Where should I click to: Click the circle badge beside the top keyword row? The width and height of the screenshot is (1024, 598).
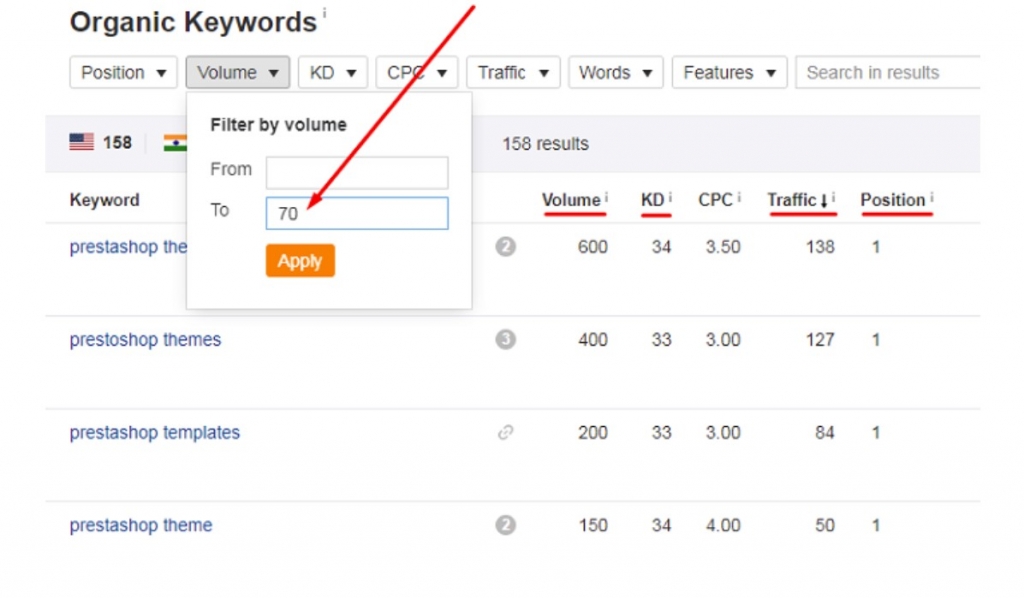click(505, 246)
